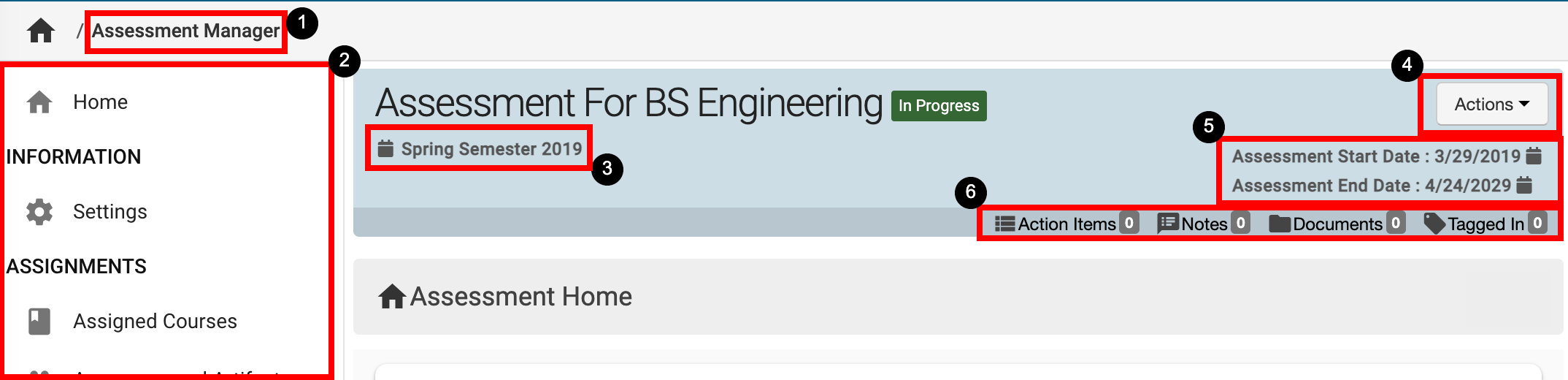Click the In Progress status badge
Viewport: 1568px width, 380px height.
click(x=939, y=106)
